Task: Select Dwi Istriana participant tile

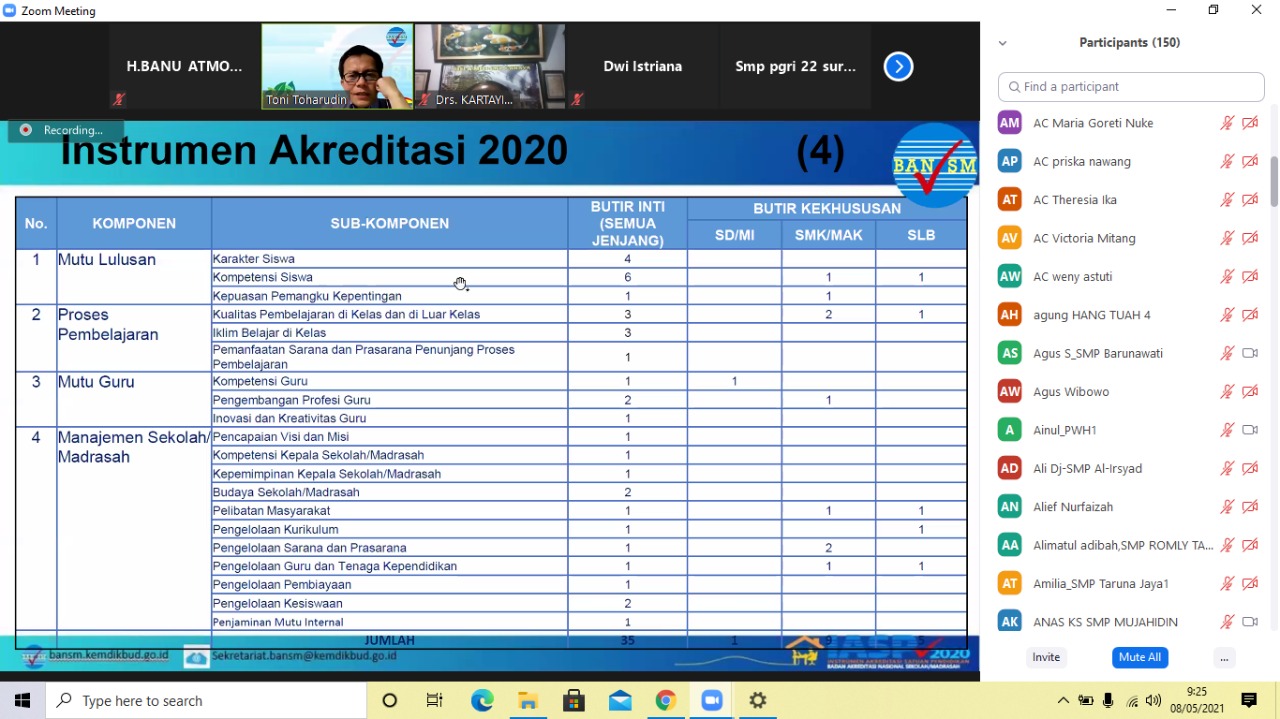Action: tap(642, 66)
